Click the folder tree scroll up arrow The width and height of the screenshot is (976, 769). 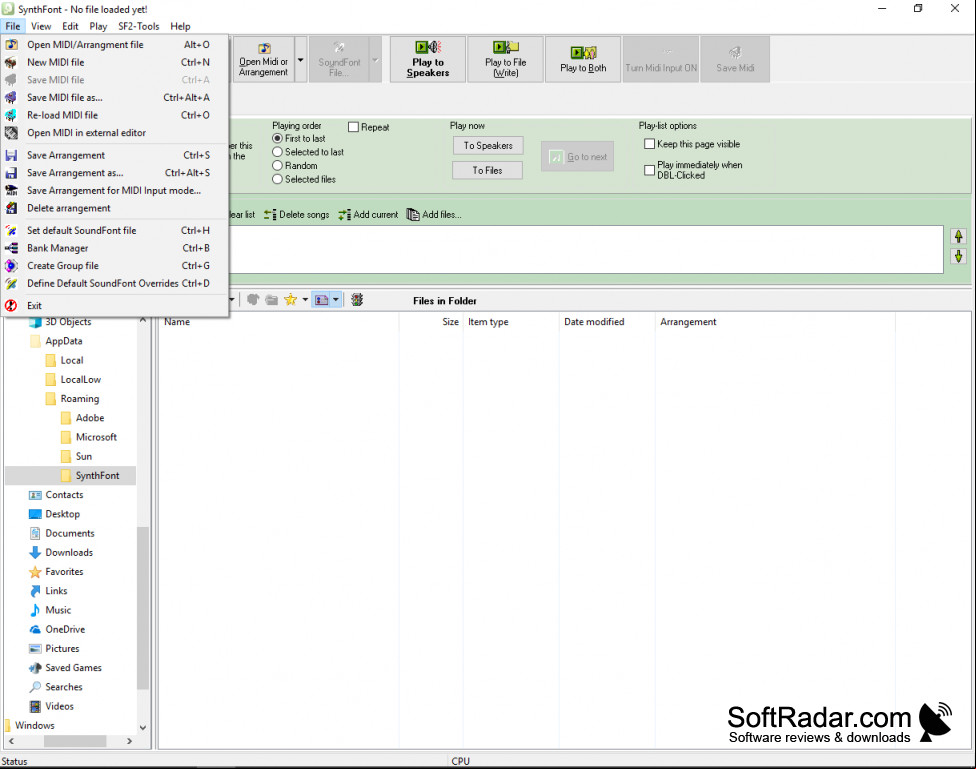point(143,320)
